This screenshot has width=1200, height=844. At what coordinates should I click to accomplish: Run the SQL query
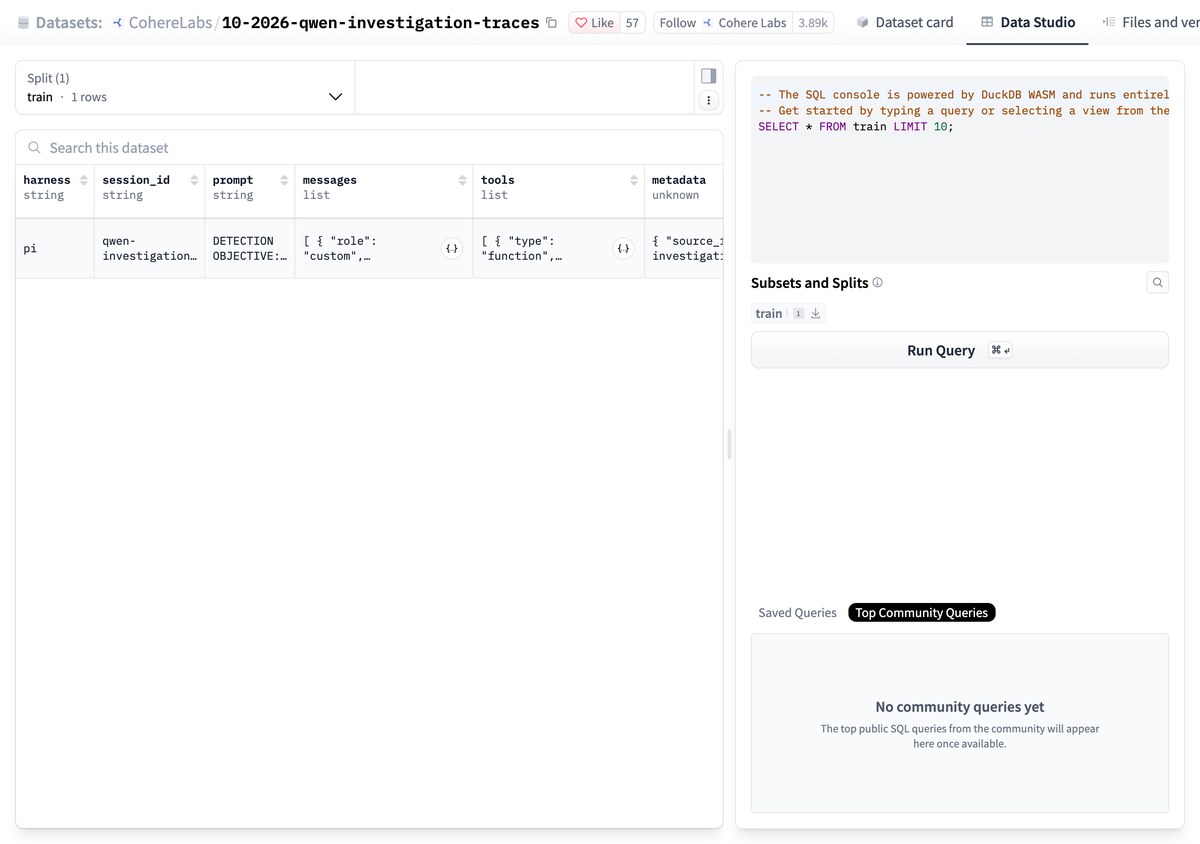pos(959,350)
